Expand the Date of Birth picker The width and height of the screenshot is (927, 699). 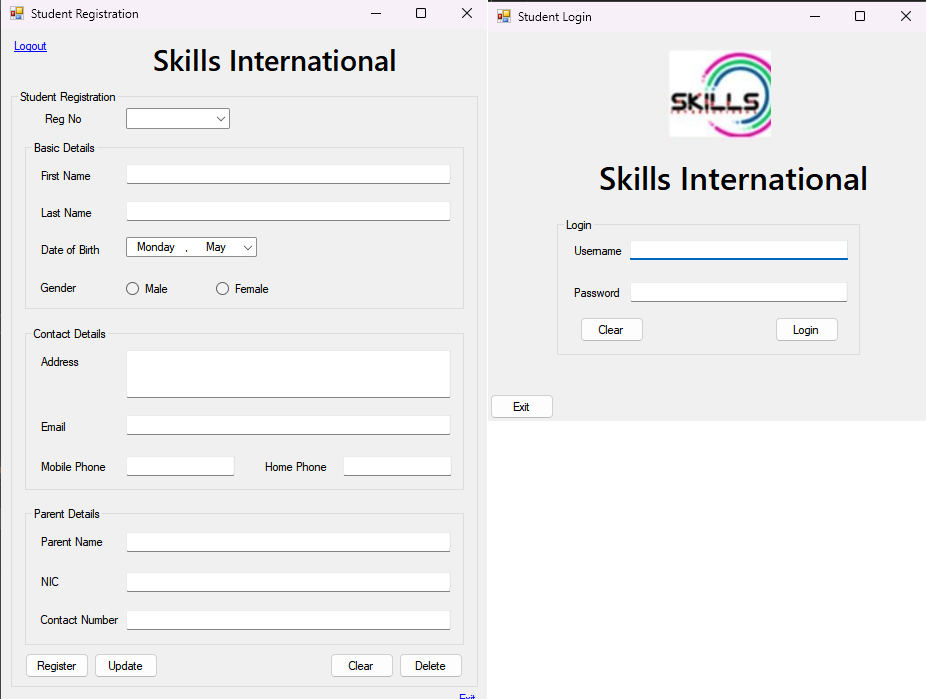coord(248,247)
